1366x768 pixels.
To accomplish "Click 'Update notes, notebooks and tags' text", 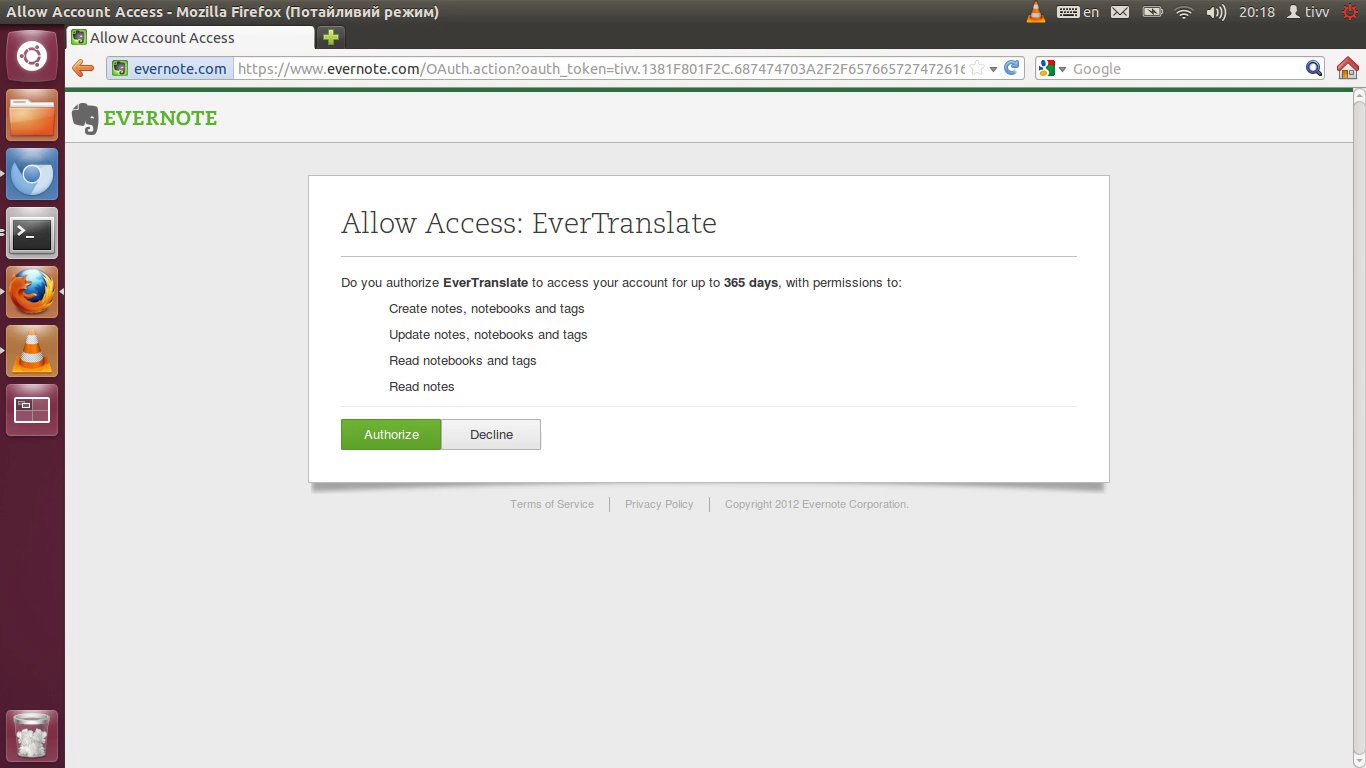I will pyautogui.click(x=488, y=334).
